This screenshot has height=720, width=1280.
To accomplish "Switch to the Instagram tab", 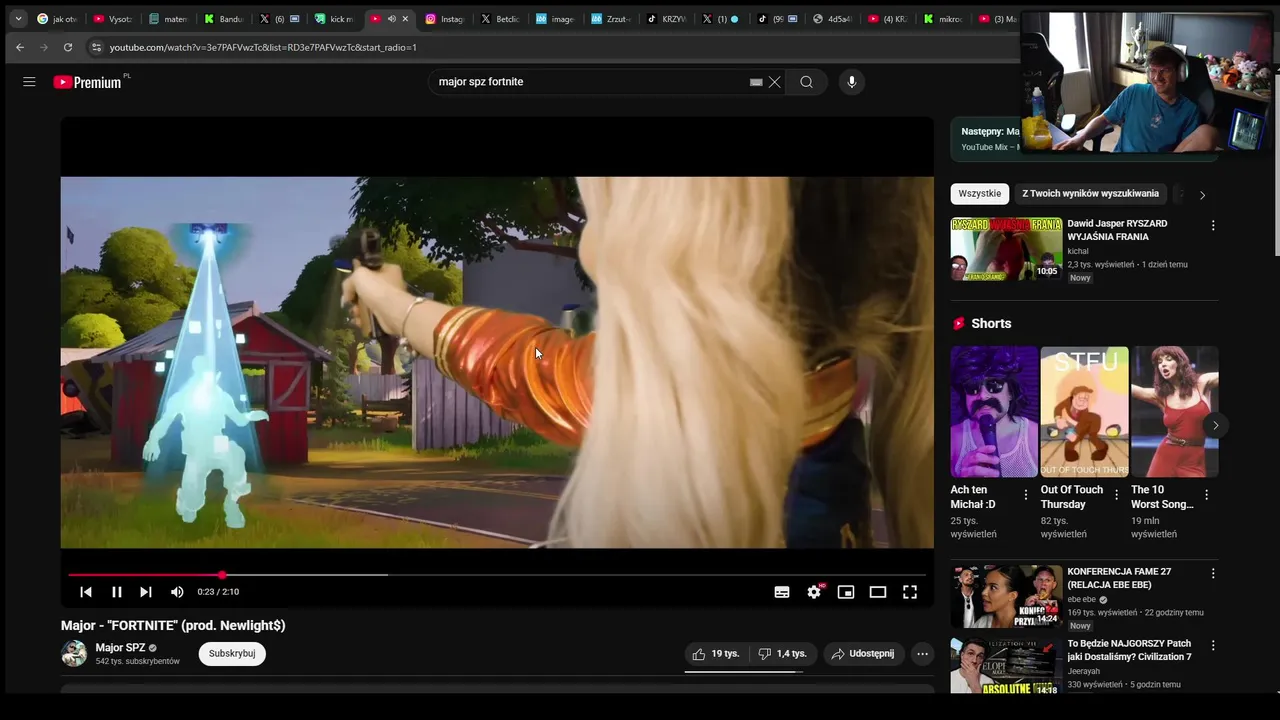I will (445, 19).
